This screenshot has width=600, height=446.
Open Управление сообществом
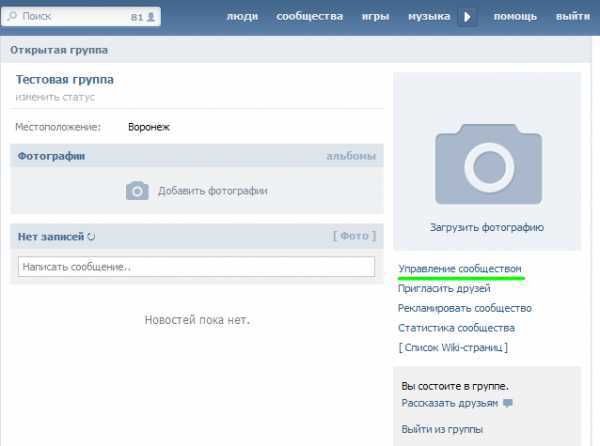460,269
